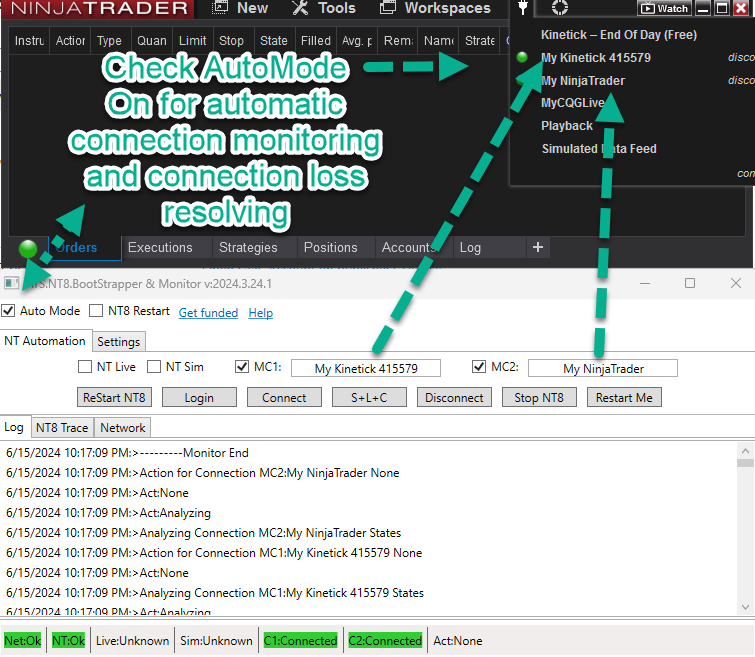Open the Get funded link

pos(208,313)
